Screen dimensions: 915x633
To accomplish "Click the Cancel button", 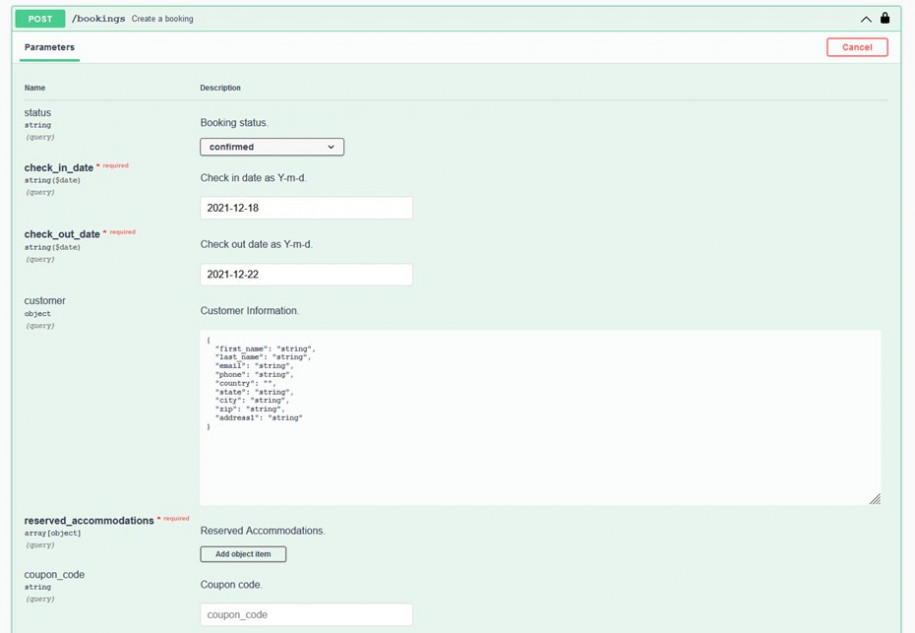I will point(856,46).
